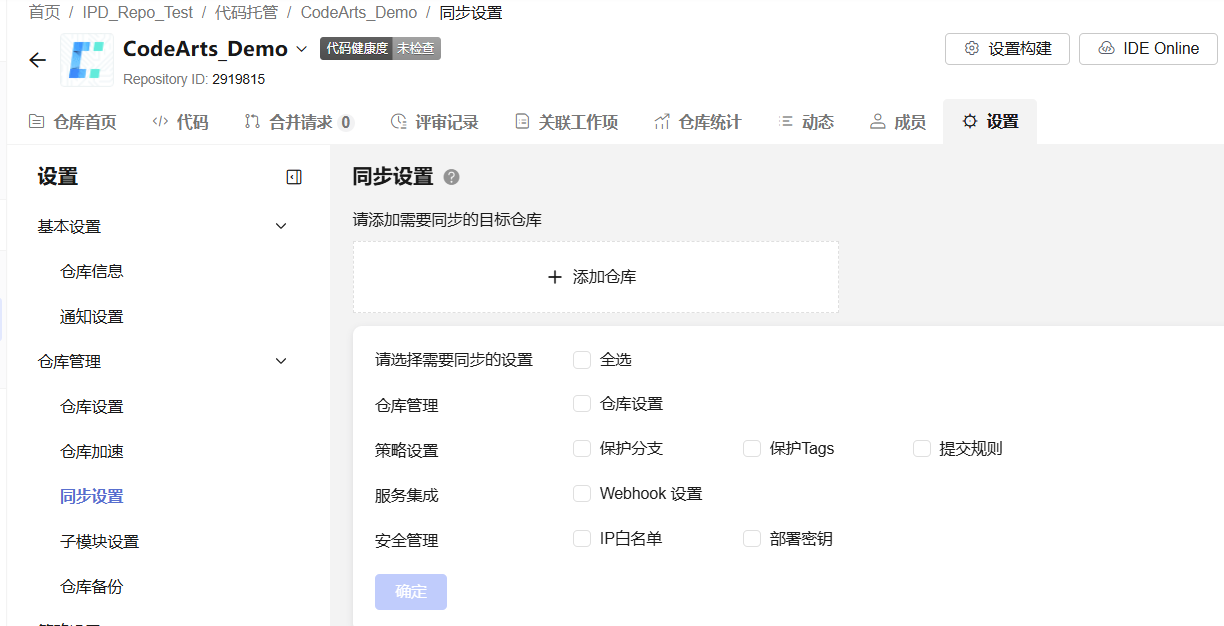Tick the 保护分支 checkbox

point(582,449)
